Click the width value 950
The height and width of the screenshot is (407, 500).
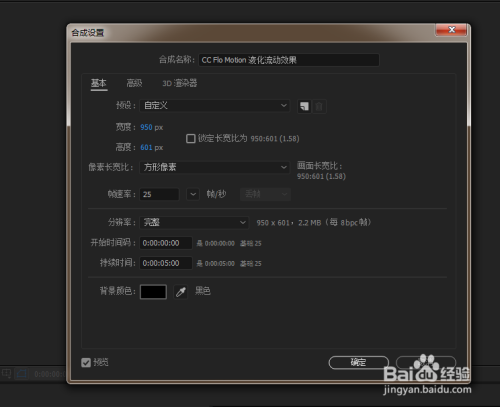[x=146, y=127]
